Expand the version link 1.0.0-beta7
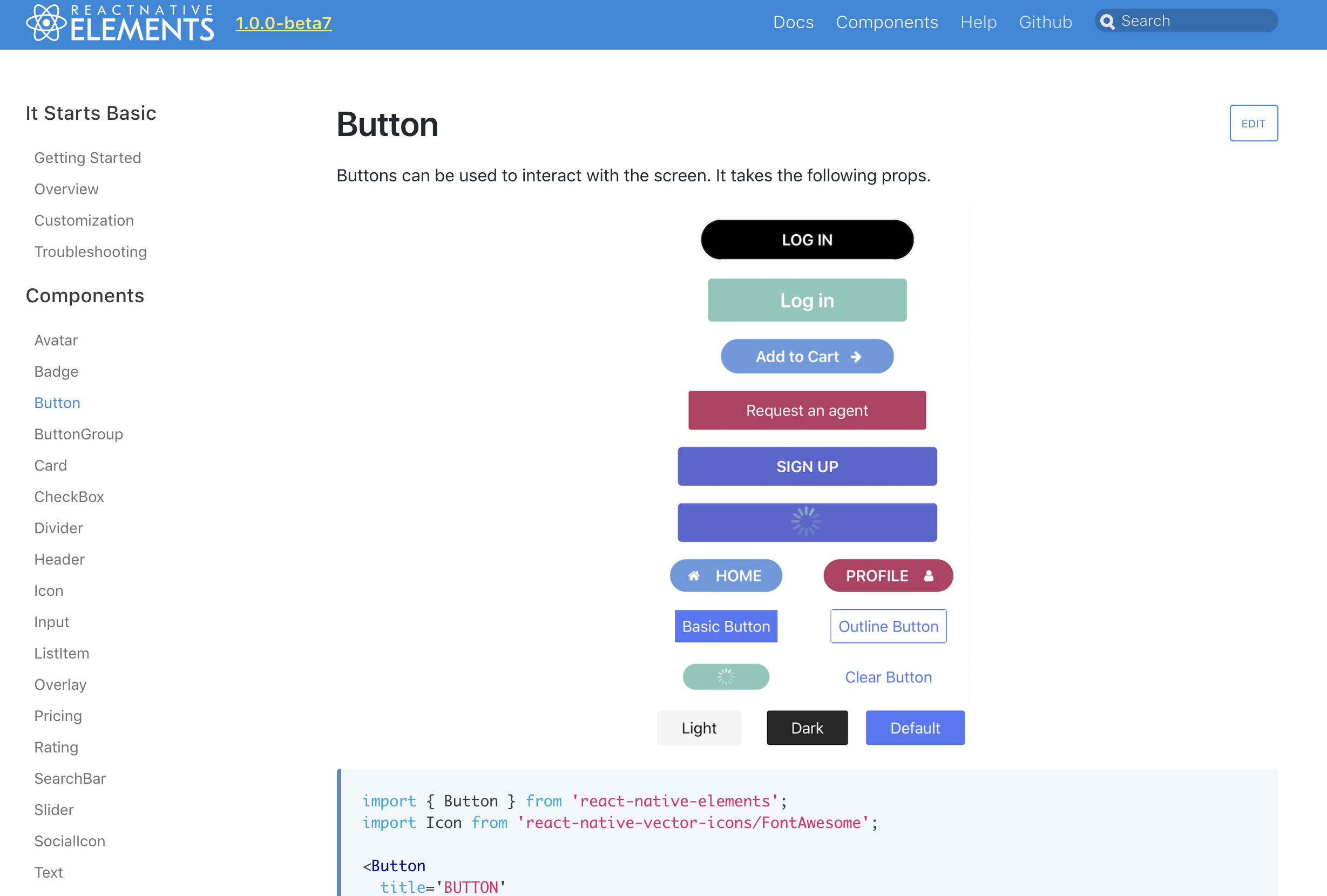Image resolution: width=1327 pixels, height=896 pixels. tap(283, 23)
